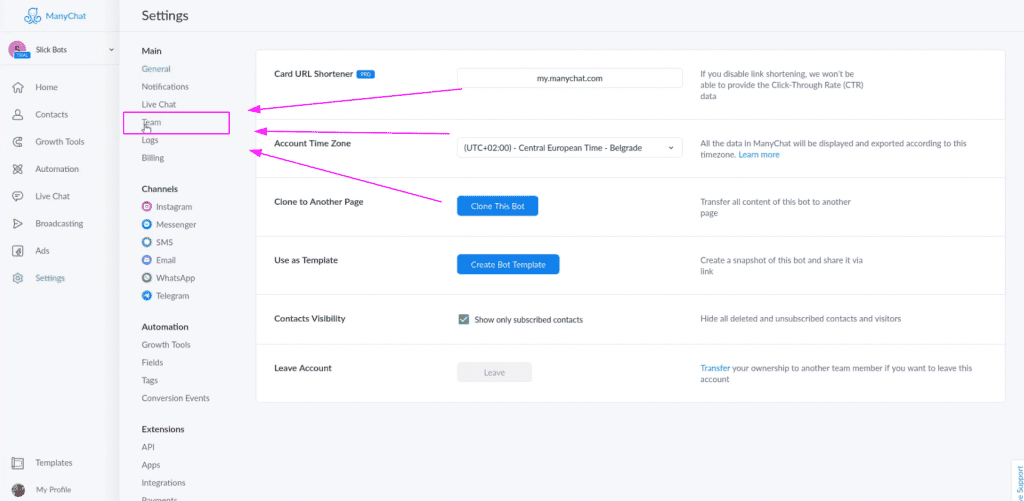
Task: Open Billing settings
Action: click(x=153, y=158)
